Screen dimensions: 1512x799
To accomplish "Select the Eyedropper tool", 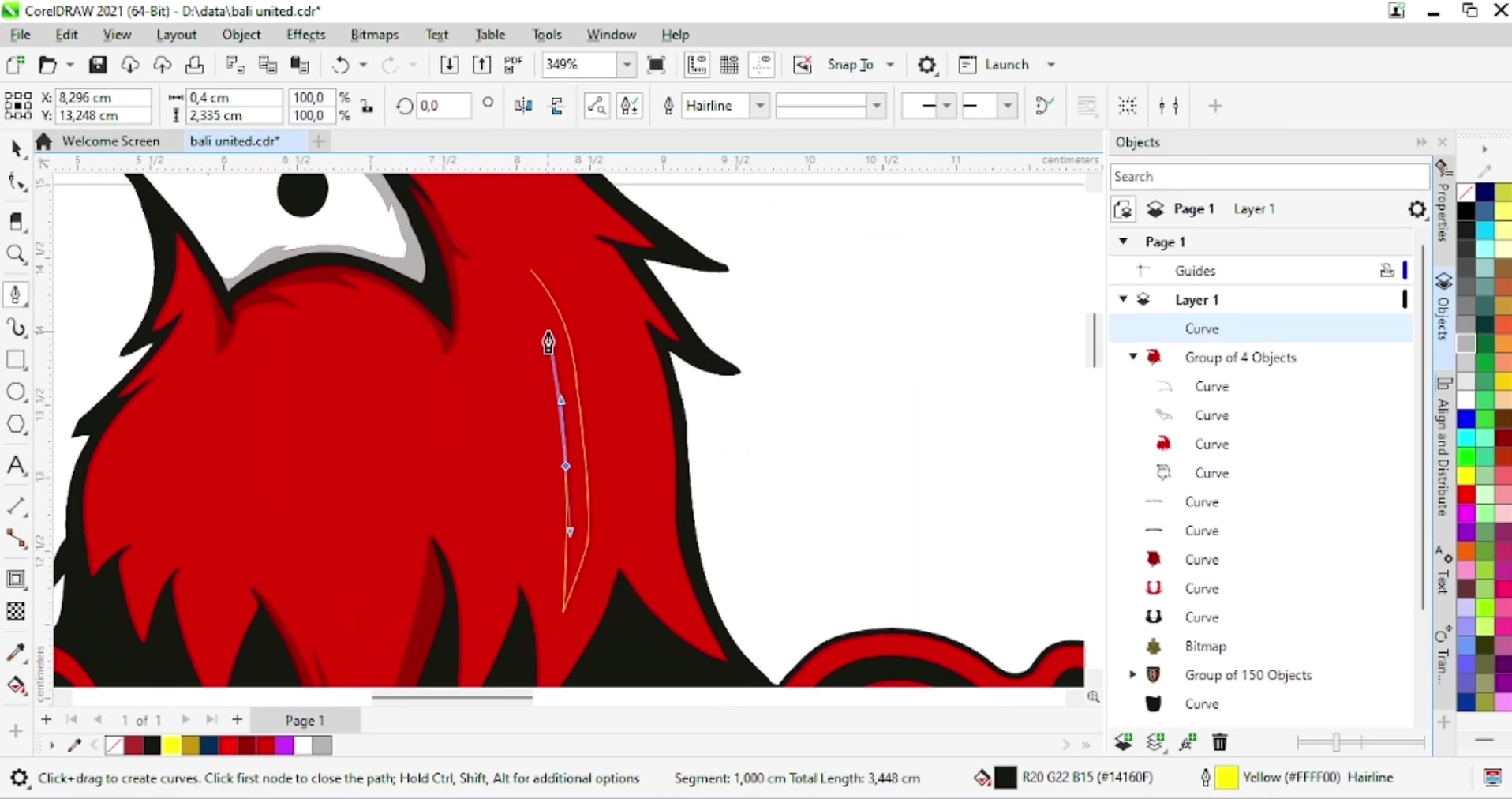I will click(17, 653).
